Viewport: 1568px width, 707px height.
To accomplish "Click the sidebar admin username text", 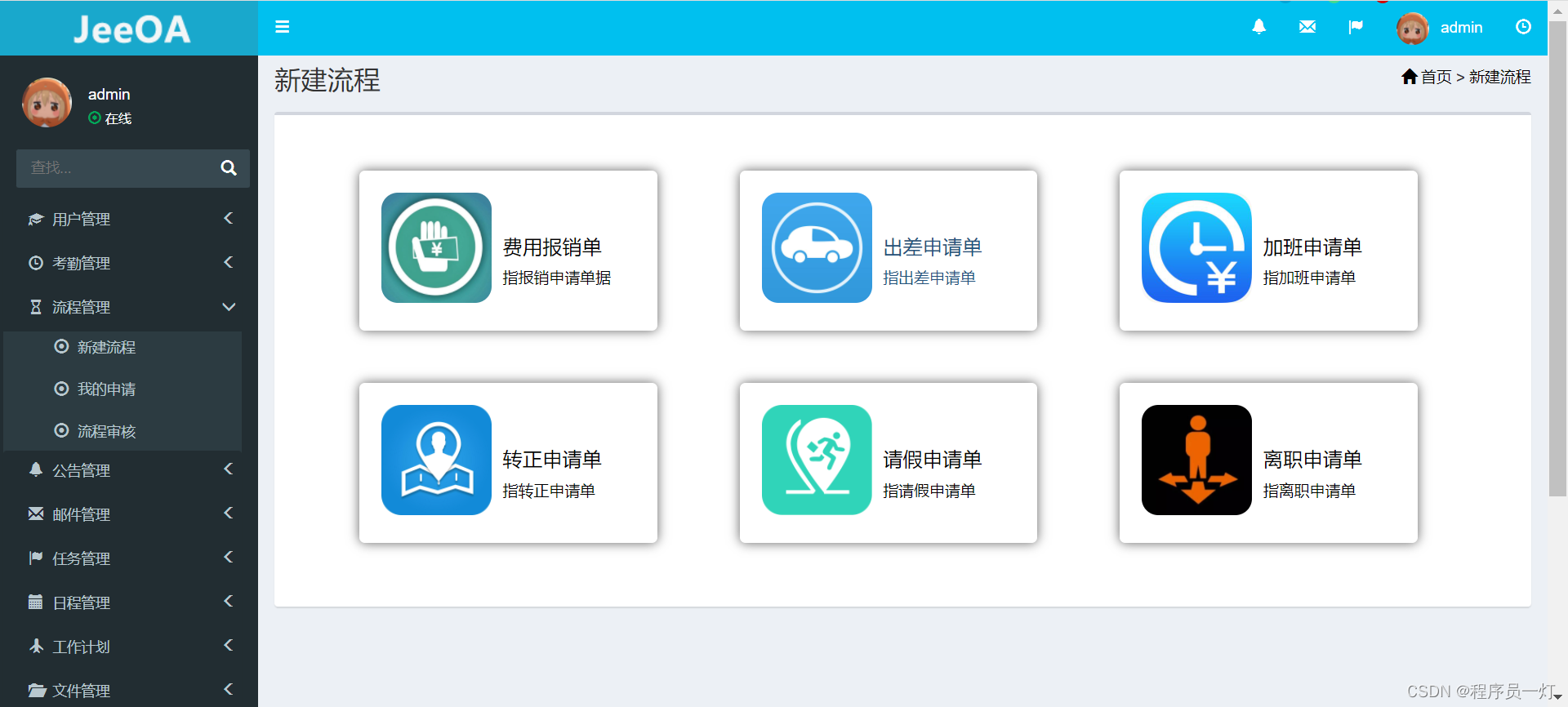I will tap(109, 95).
